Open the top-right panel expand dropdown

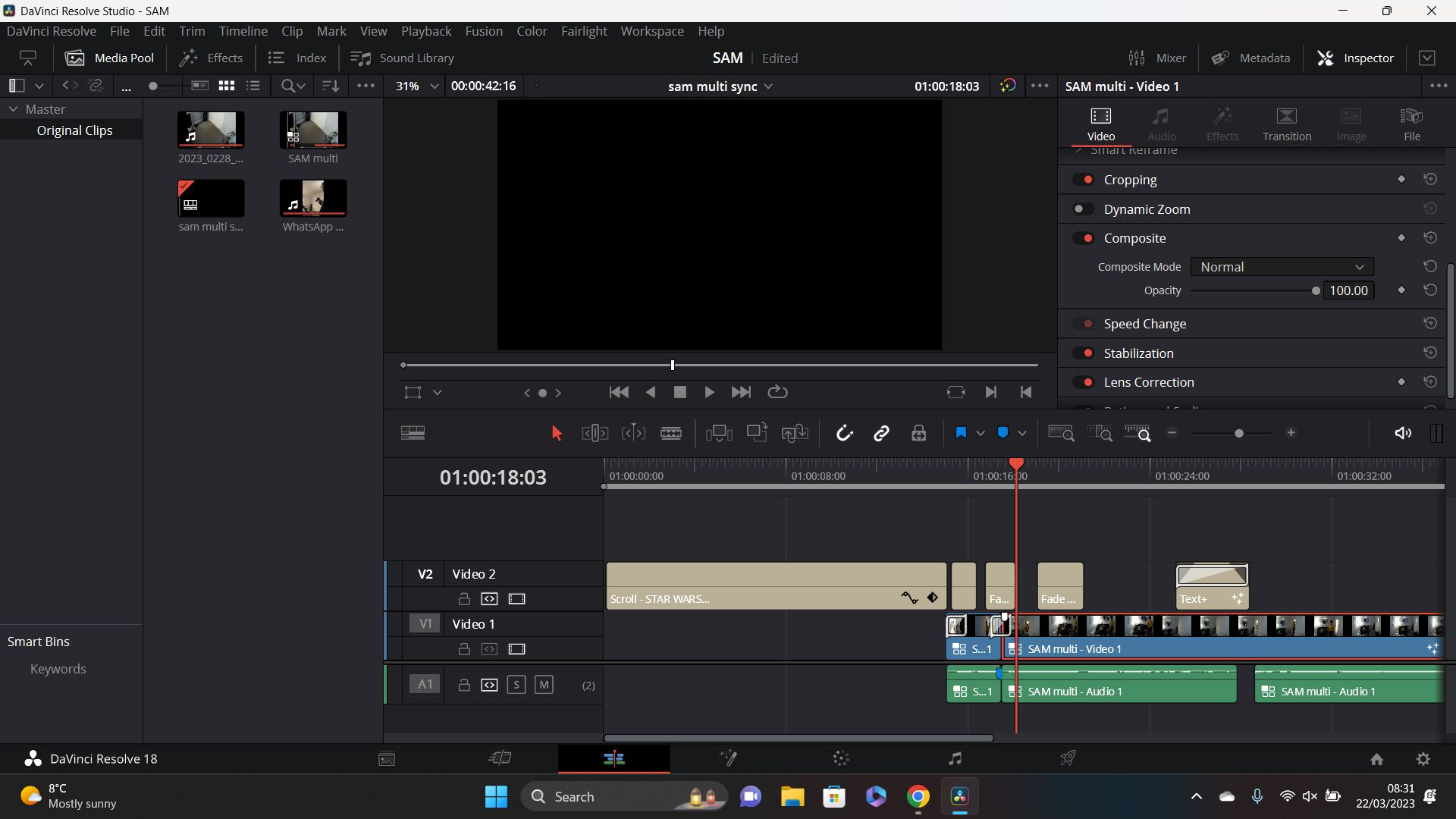point(1427,58)
